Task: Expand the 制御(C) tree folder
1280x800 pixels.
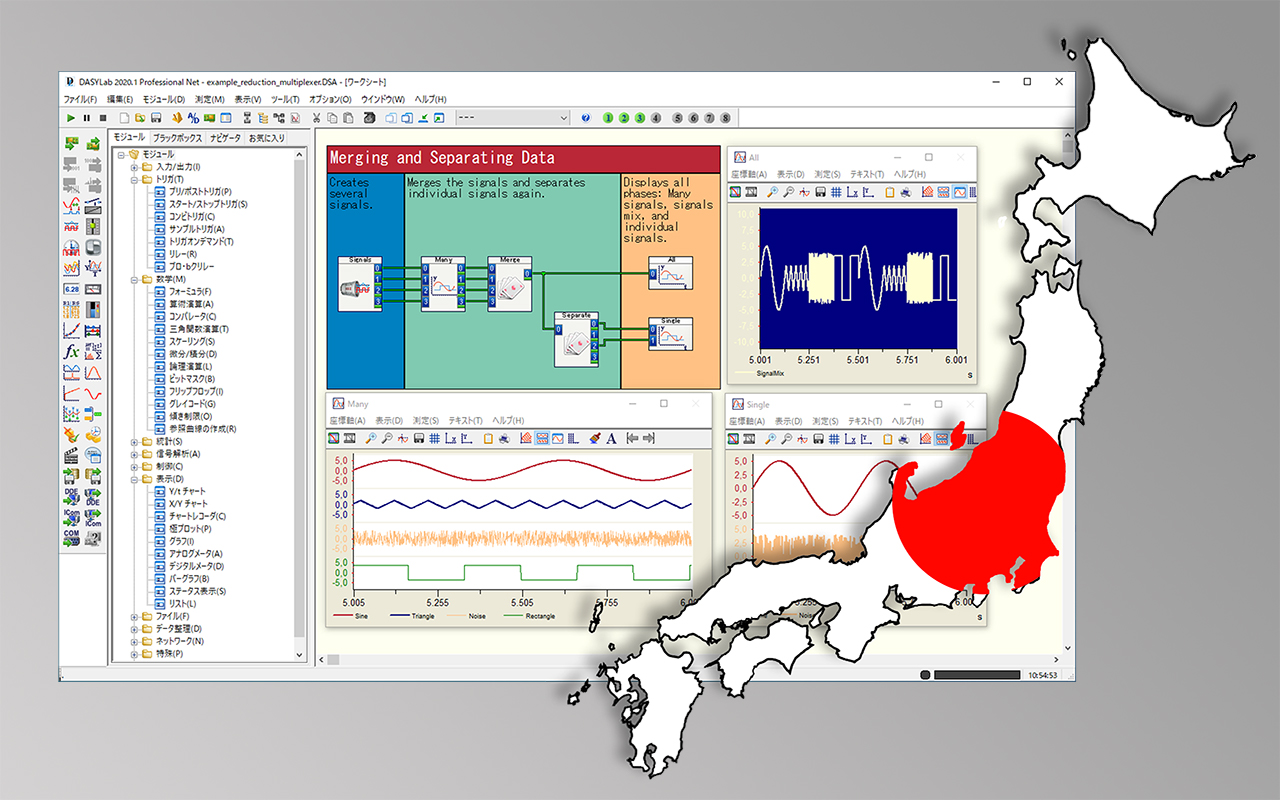Action: click(134, 466)
